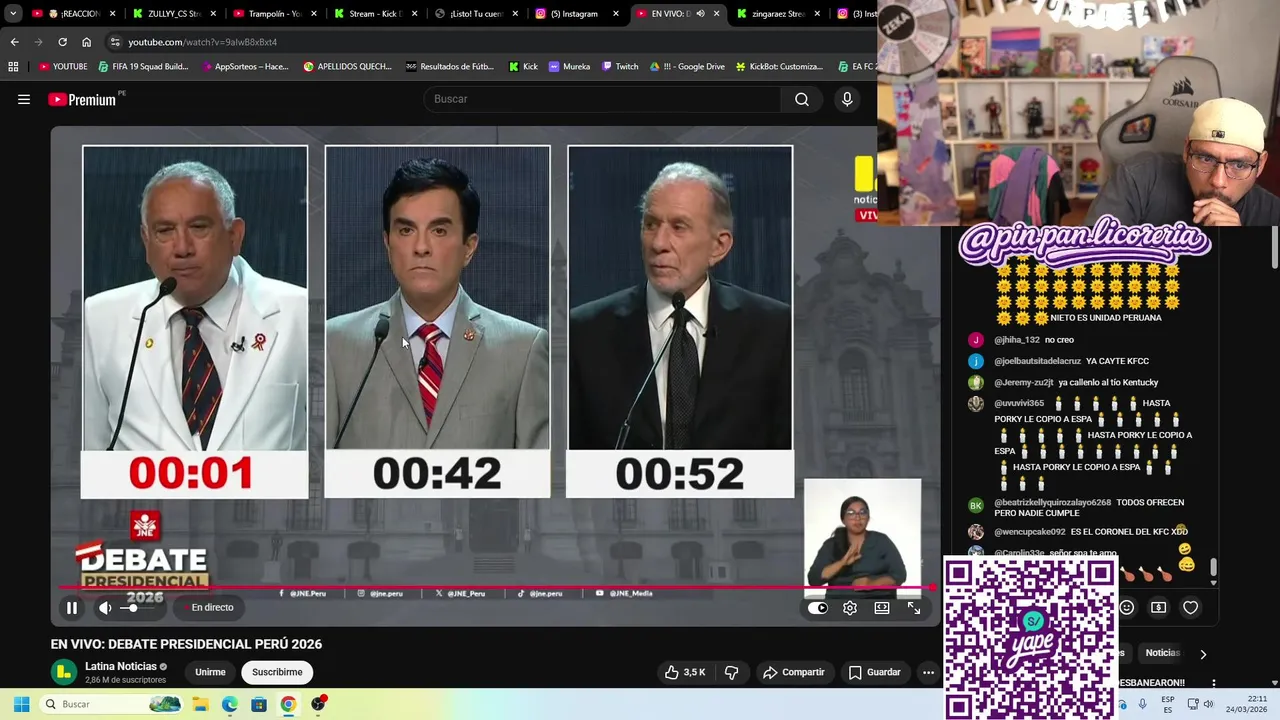This screenshot has height=720, width=1280.
Task: Mute the 'EN VIVO' tab via its speaker icon
Action: (x=700, y=14)
